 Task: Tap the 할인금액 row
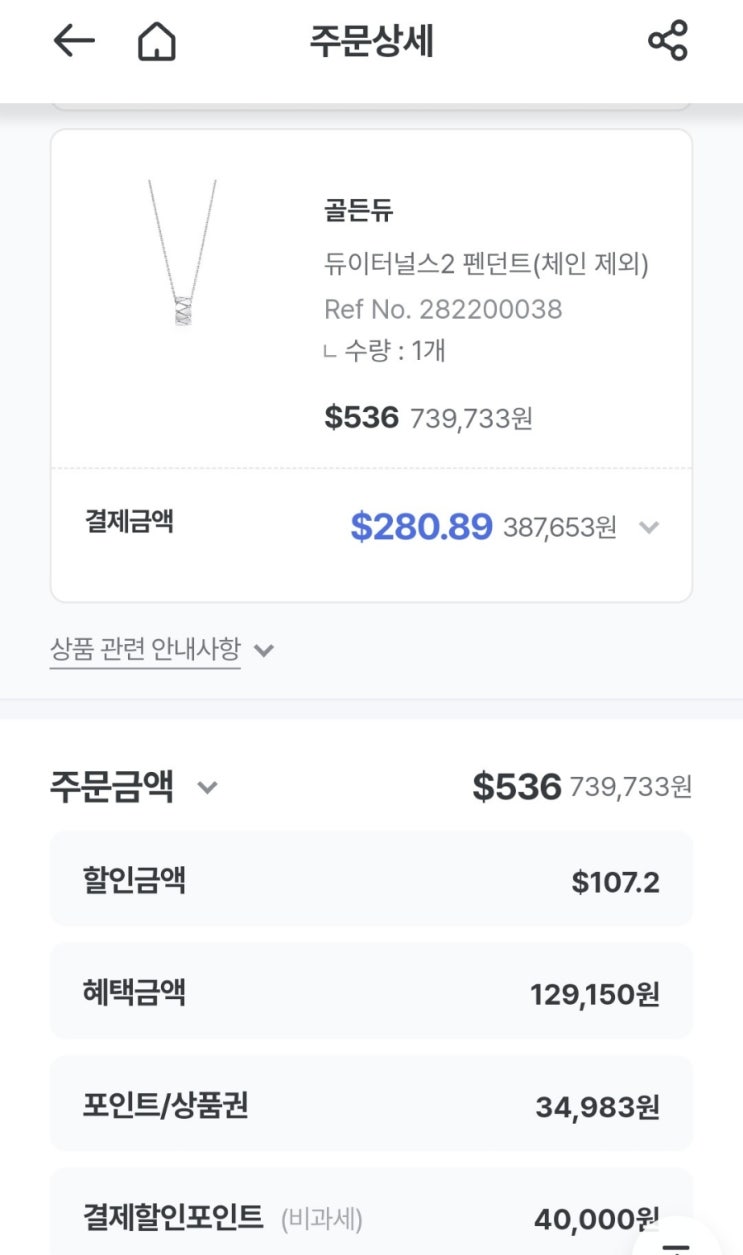click(371, 881)
